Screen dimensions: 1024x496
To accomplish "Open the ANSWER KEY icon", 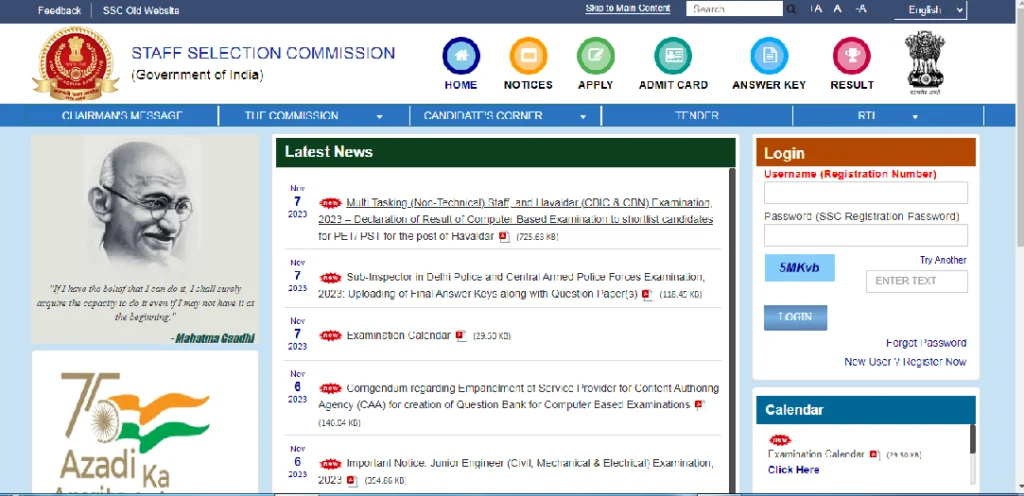I will (x=769, y=56).
